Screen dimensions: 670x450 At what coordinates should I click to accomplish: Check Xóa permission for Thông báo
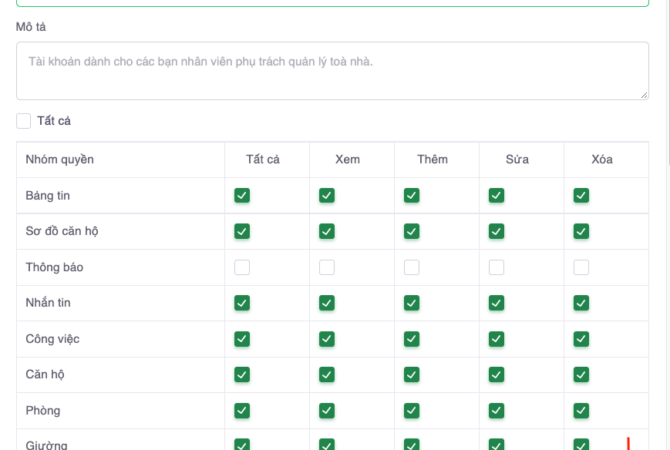(581, 267)
